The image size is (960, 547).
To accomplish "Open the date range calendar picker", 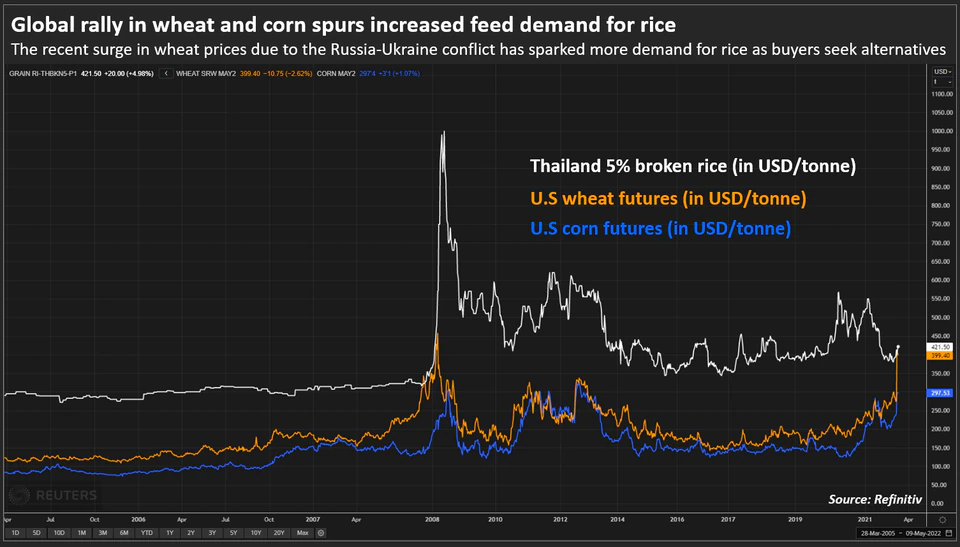I will pos(948,533).
